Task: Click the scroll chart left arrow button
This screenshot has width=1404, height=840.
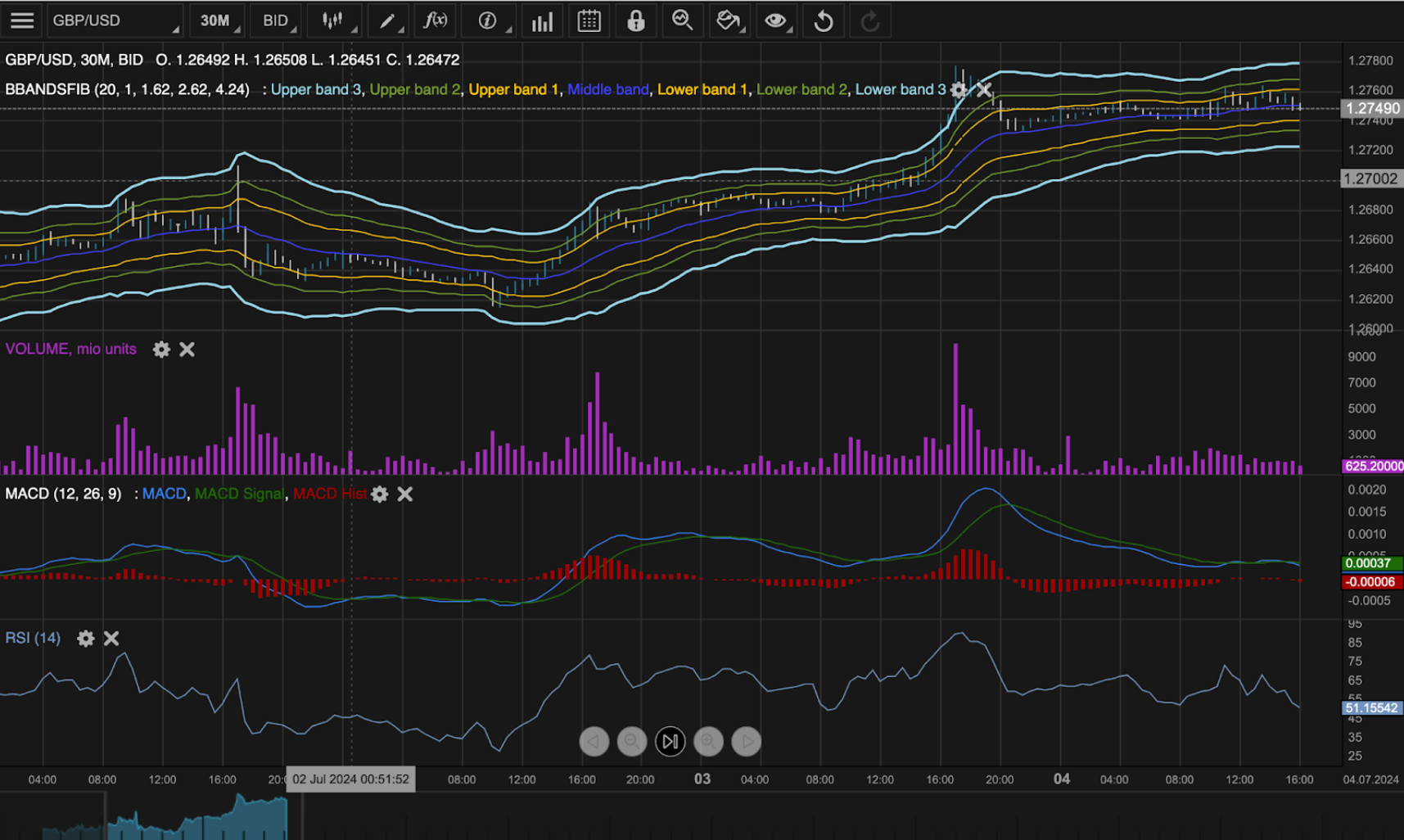Action: [x=594, y=742]
